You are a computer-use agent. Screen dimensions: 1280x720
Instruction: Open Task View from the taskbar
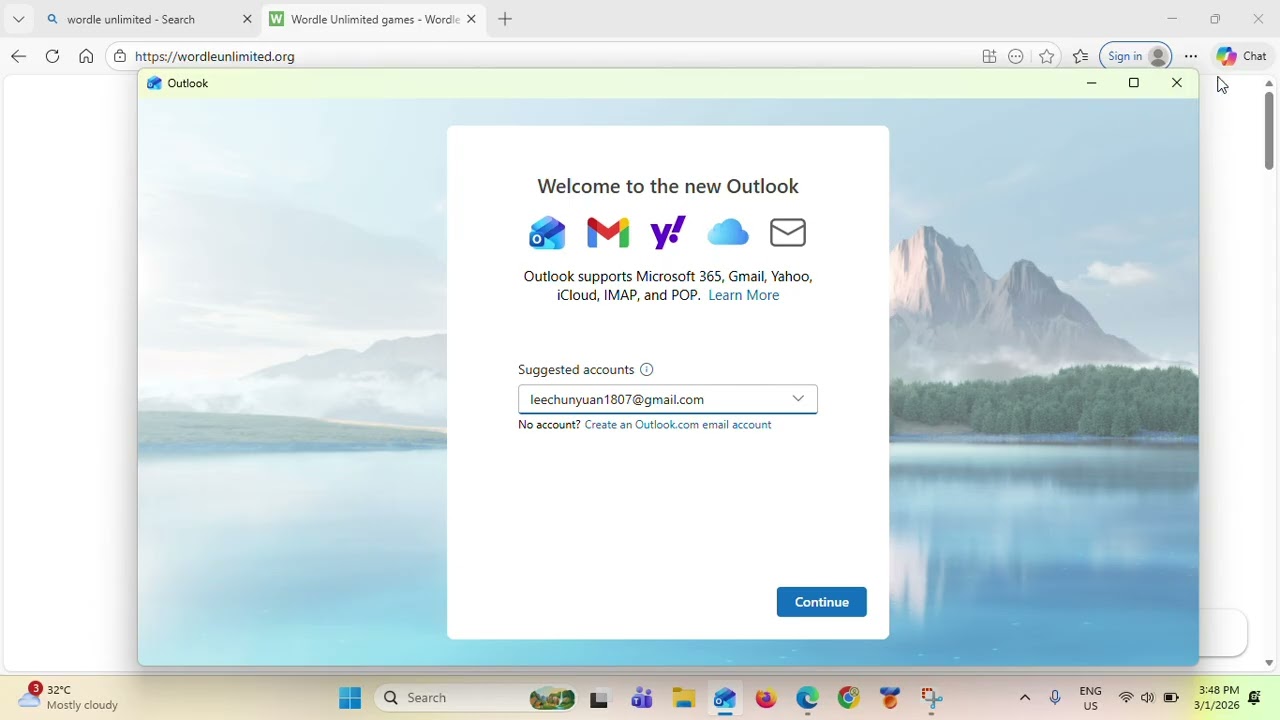599,698
